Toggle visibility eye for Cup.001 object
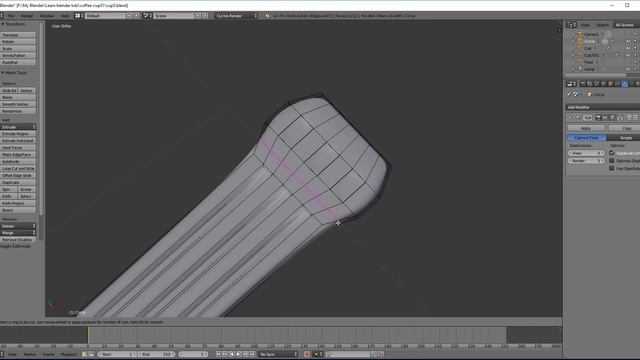 628,55
